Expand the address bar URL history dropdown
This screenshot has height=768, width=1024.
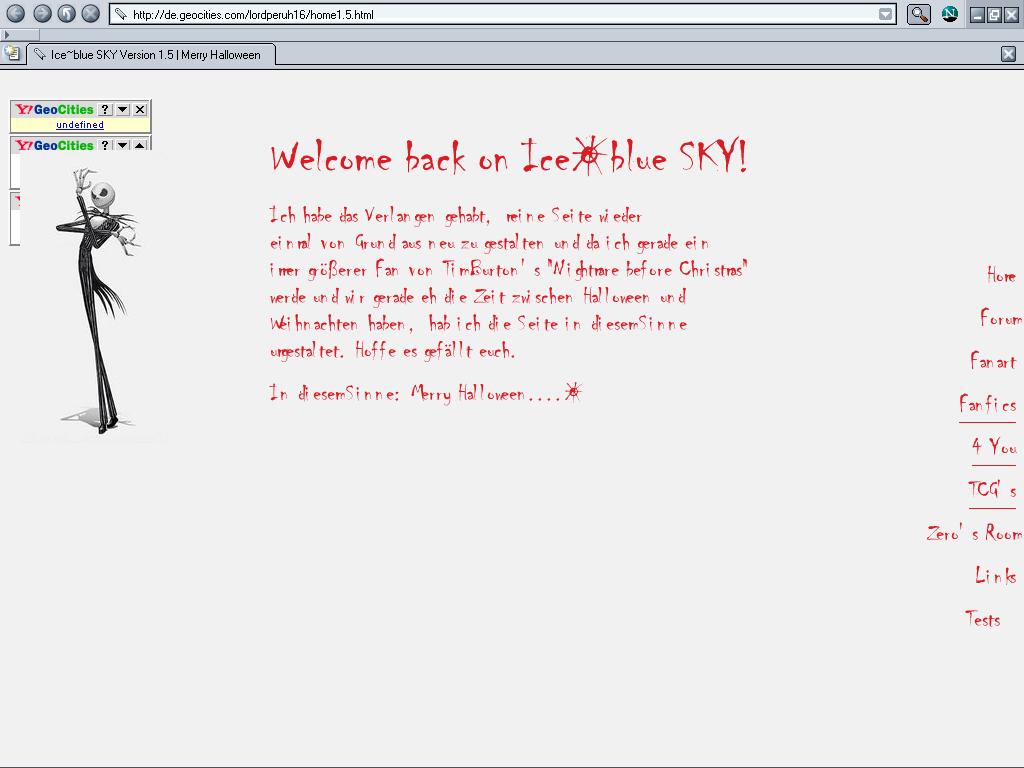(x=886, y=14)
